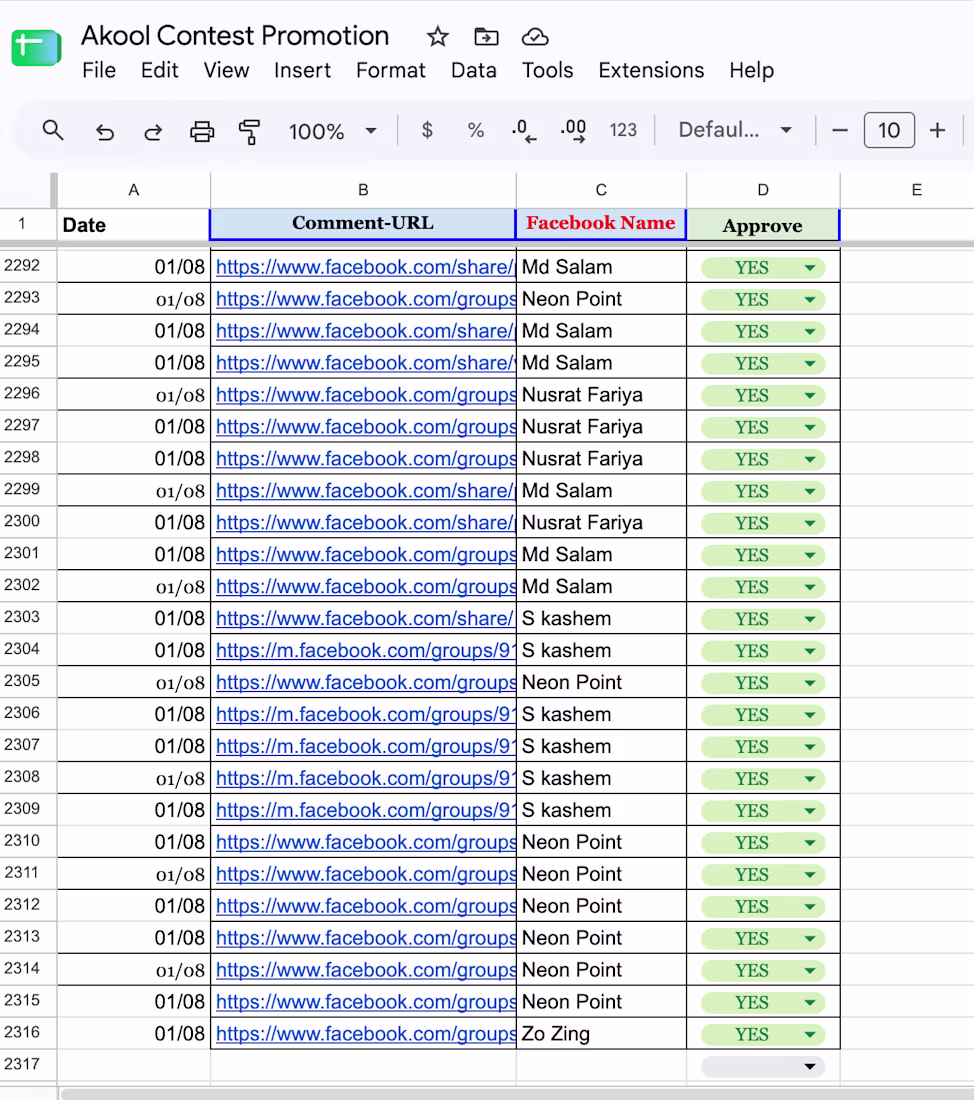Star the Akool Contest Promotion document
The width and height of the screenshot is (974, 1100).
click(x=438, y=36)
